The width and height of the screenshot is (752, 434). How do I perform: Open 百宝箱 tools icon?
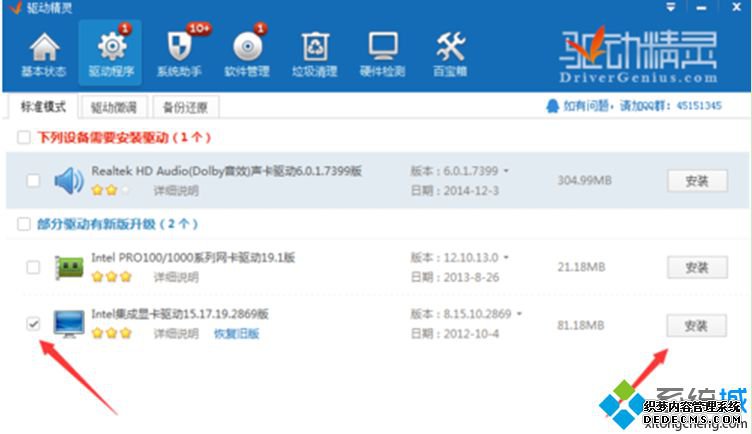(x=450, y=47)
